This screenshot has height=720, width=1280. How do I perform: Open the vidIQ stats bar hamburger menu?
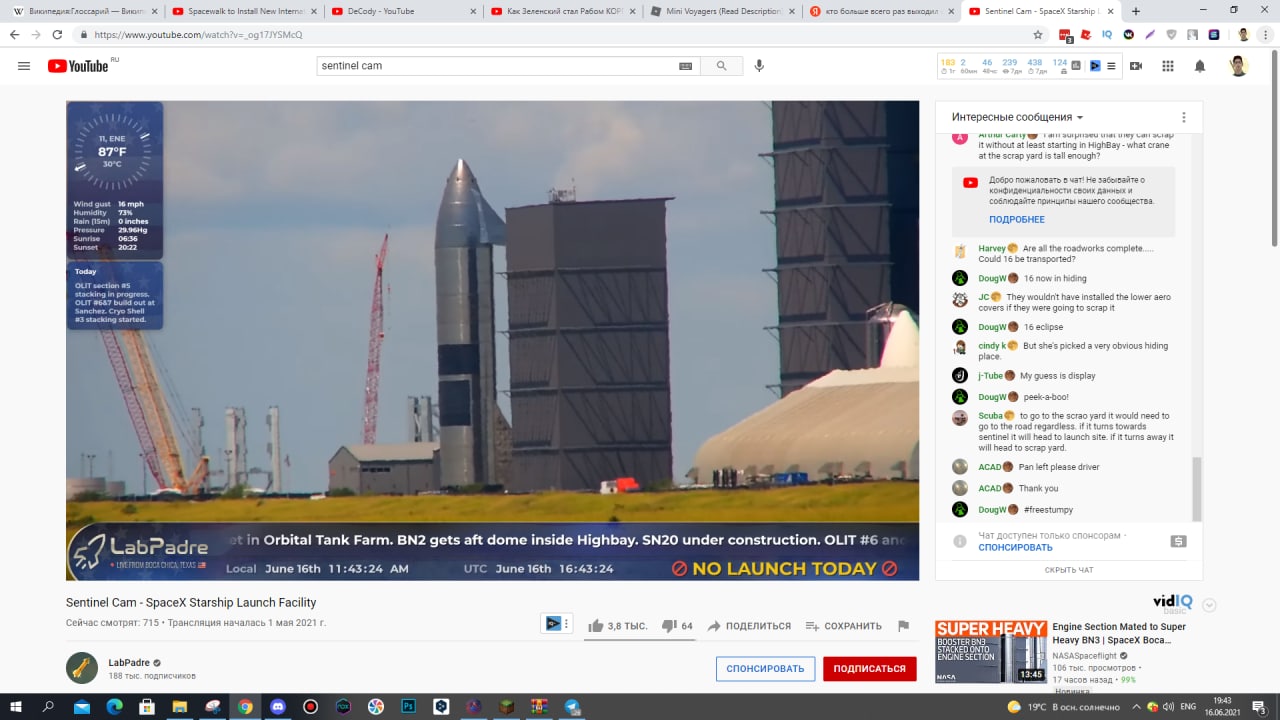1111,66
